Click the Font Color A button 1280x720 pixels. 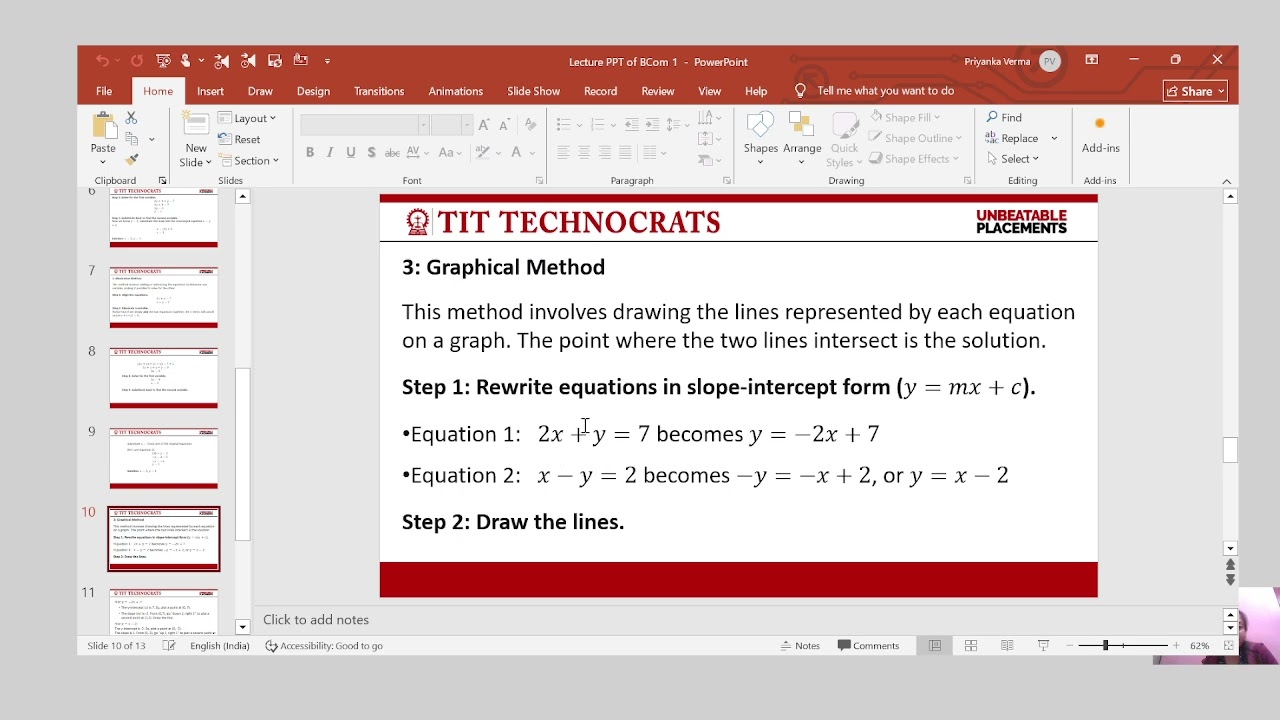[x=516, y=152]
